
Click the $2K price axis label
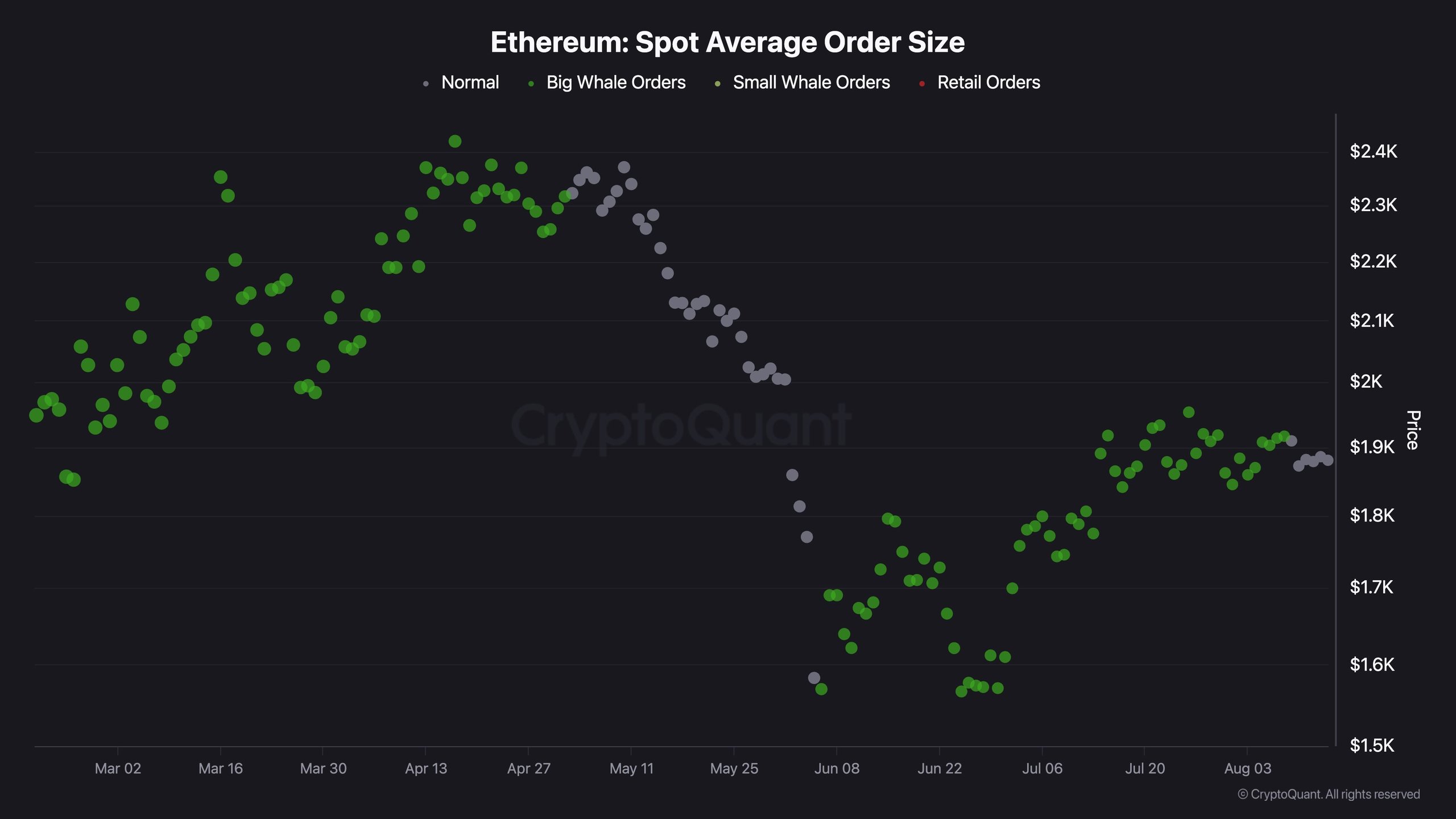1366,381
